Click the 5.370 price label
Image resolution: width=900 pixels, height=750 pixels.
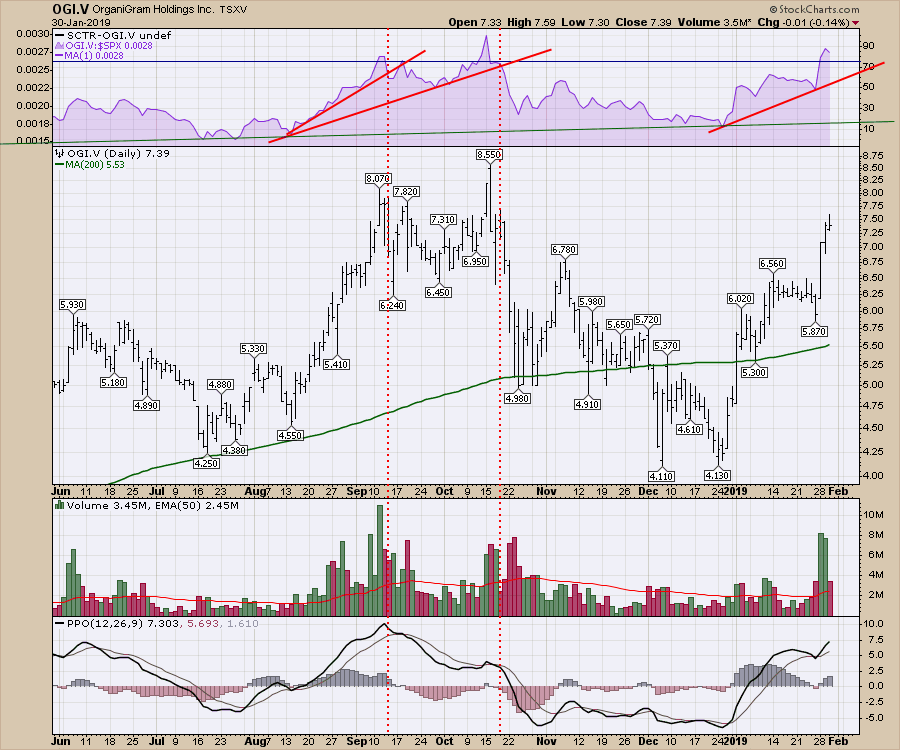tap(666, 345)
